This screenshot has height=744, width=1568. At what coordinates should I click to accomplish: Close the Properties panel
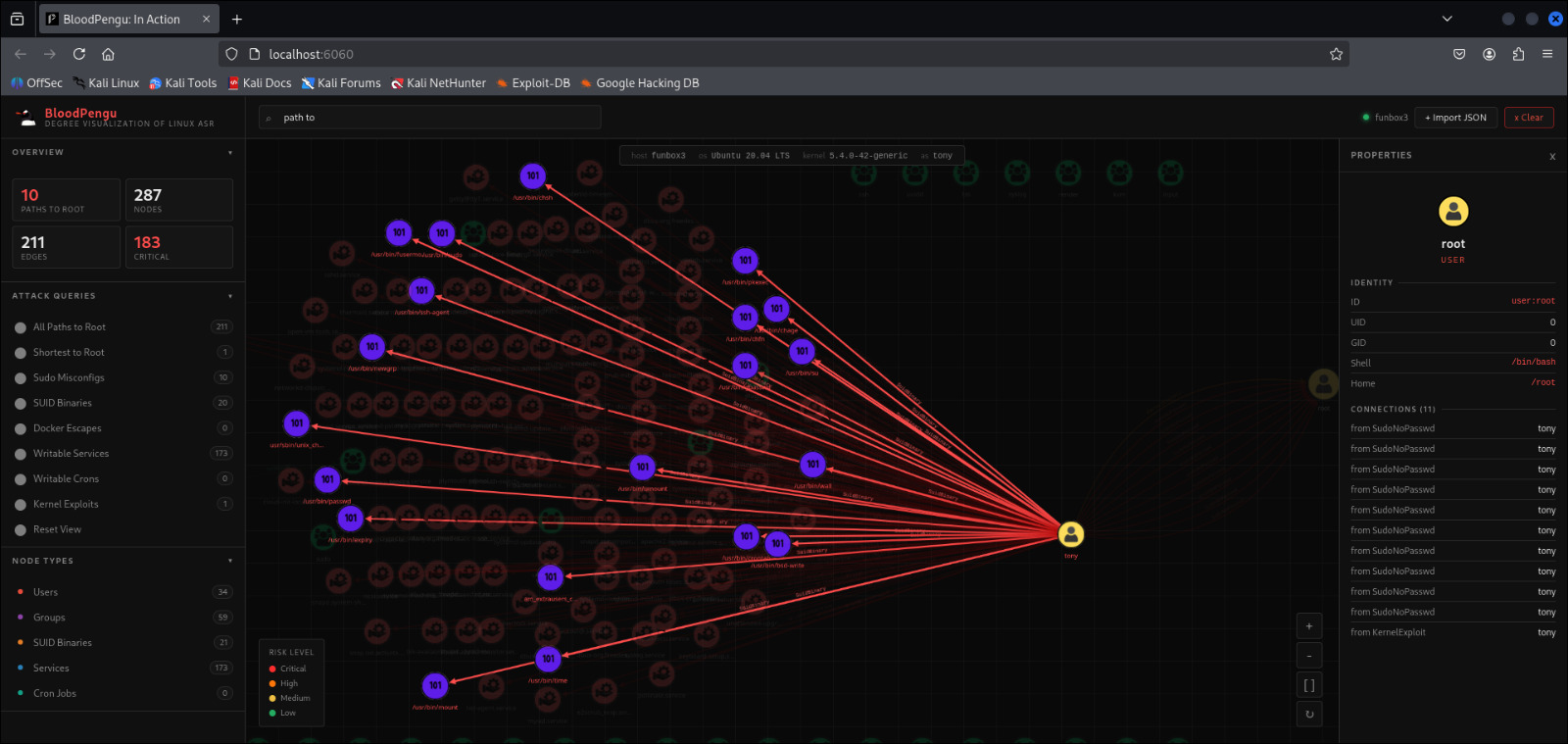pyautogui.click(x=1552, y=157)
